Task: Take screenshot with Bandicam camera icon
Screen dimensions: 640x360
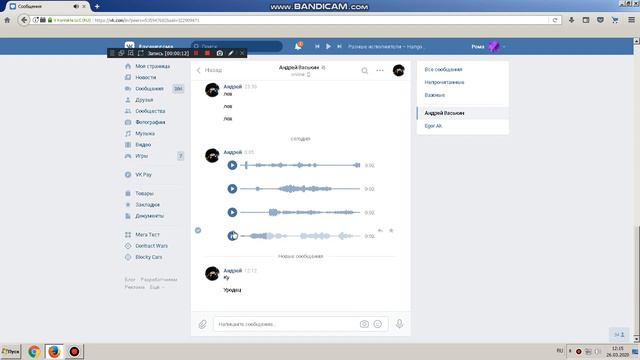Action: [x=220, y=53]
